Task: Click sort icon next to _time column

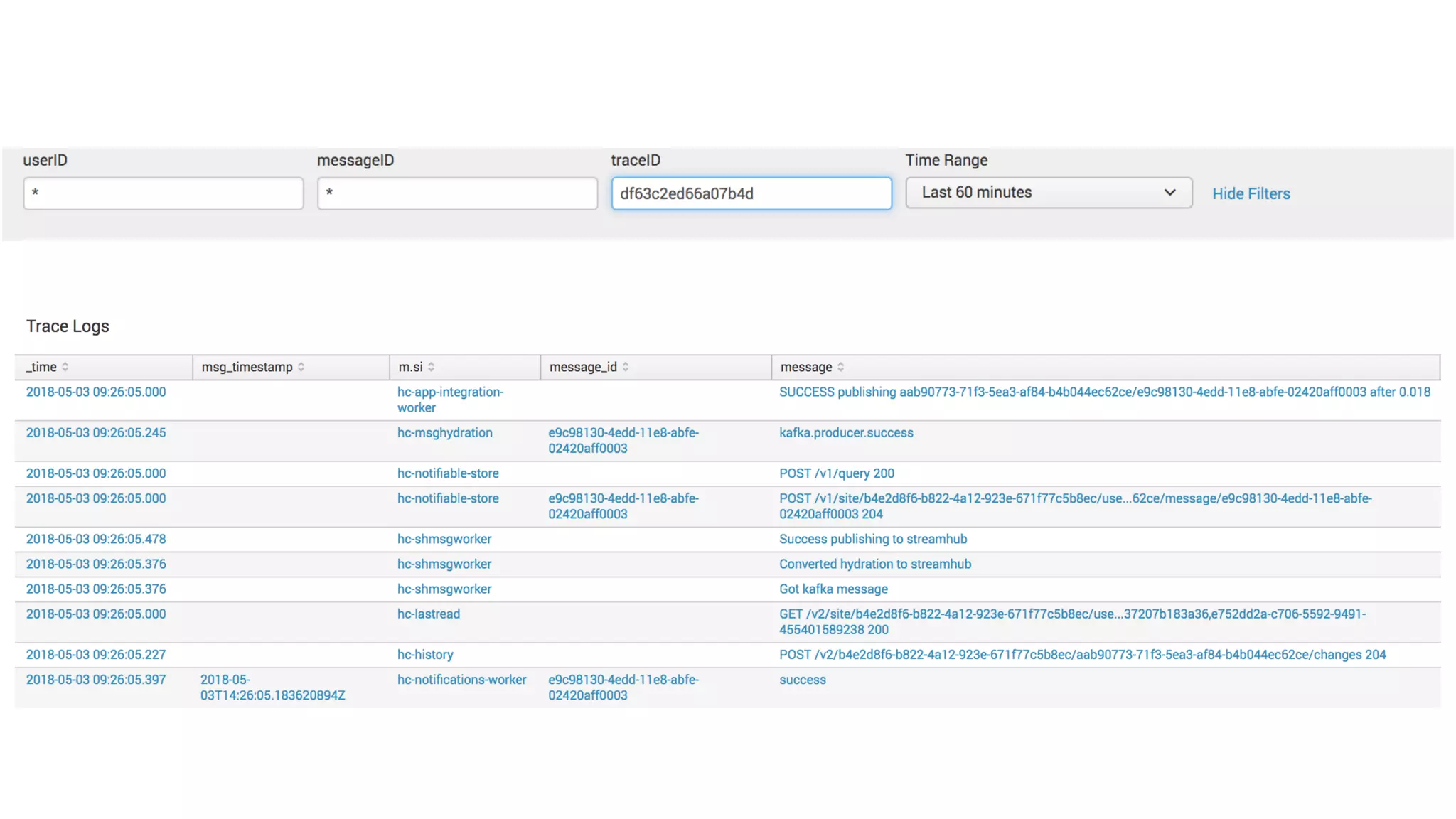Action: (65, 367)
